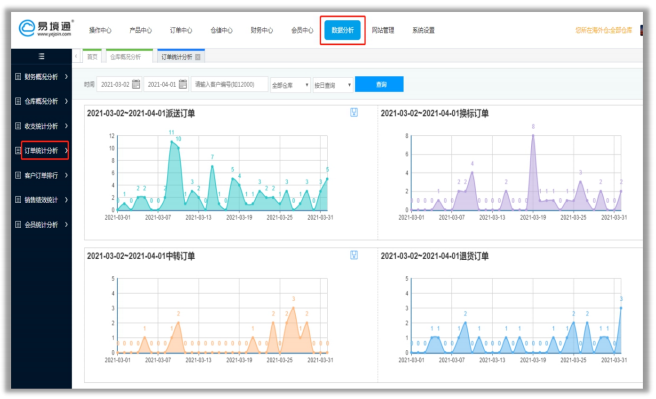The width and height of the screenshot is (656, 399).
Task: Click the orange overseas warehouse link
Action: tap(603, 30)
